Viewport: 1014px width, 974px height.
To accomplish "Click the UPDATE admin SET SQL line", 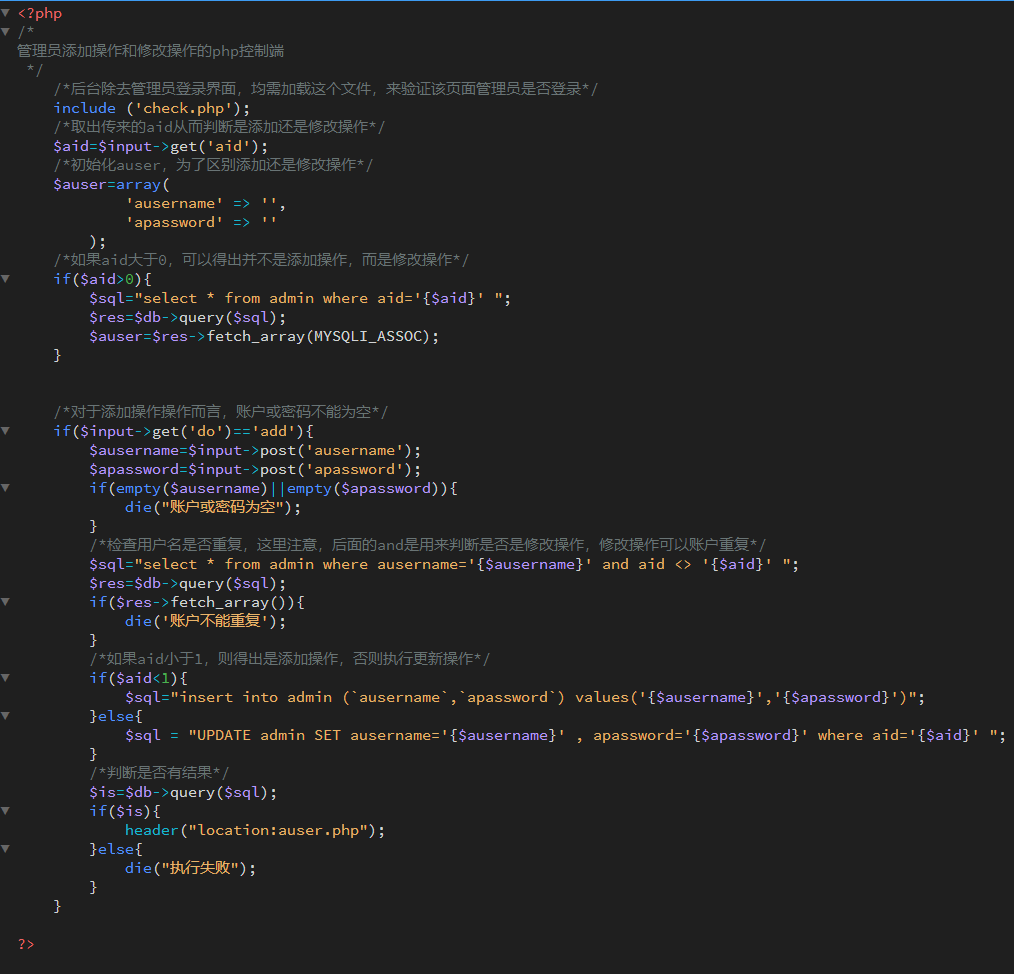I will (x=565, y=735).
